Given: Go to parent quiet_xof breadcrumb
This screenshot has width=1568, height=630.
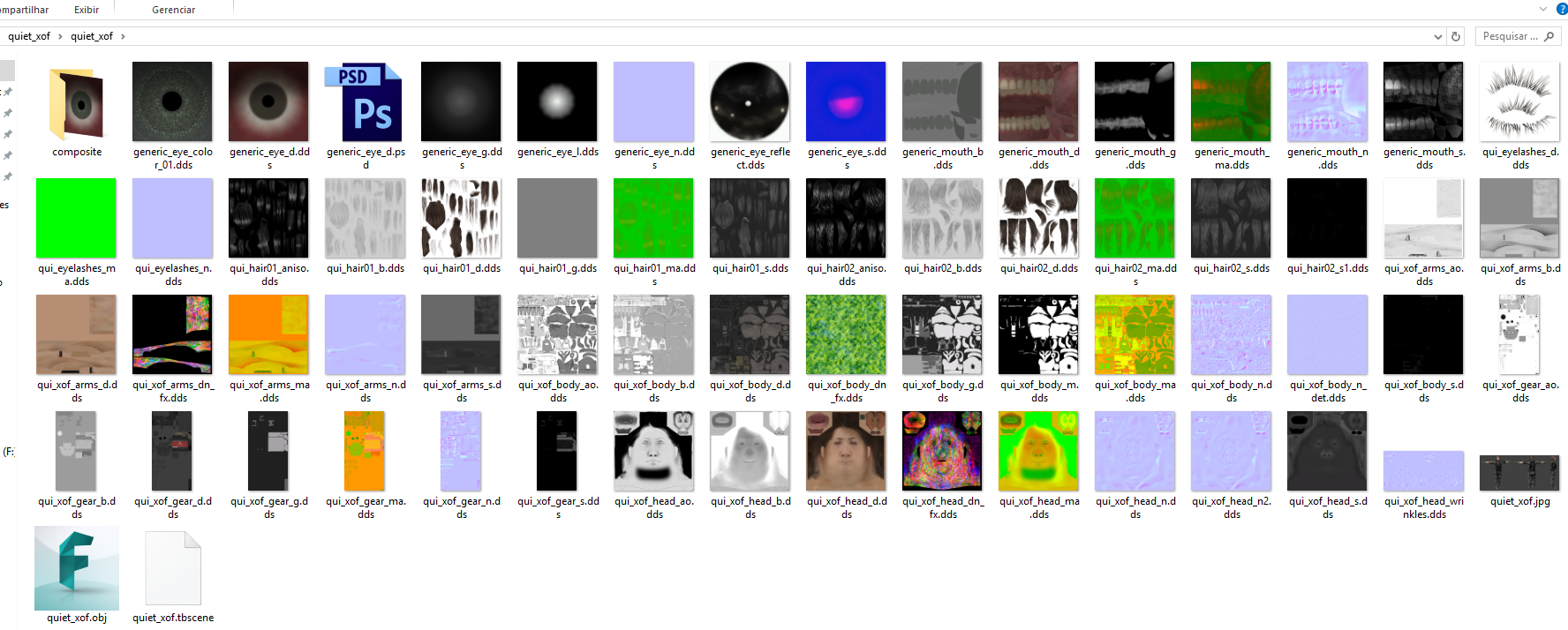Looking at the screenshot, I should tap(29, 36).
